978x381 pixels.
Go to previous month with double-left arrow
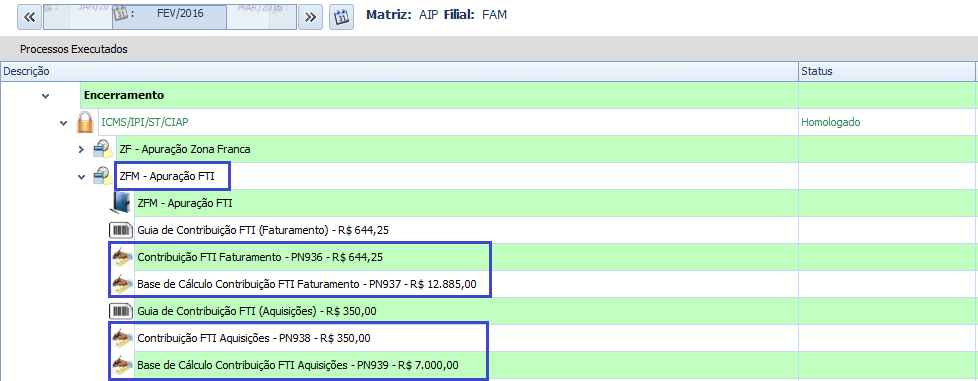(29, 17)
